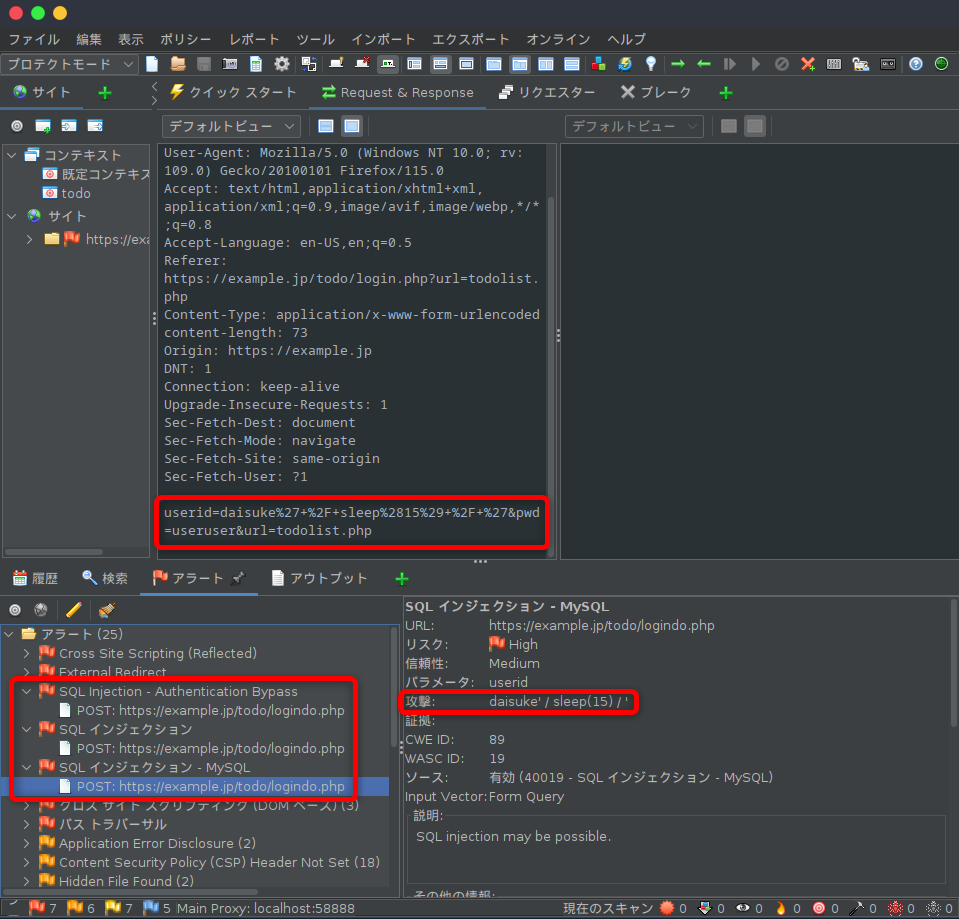
Task: Click the pencil edit alert icon
Action: click(73, 610)
